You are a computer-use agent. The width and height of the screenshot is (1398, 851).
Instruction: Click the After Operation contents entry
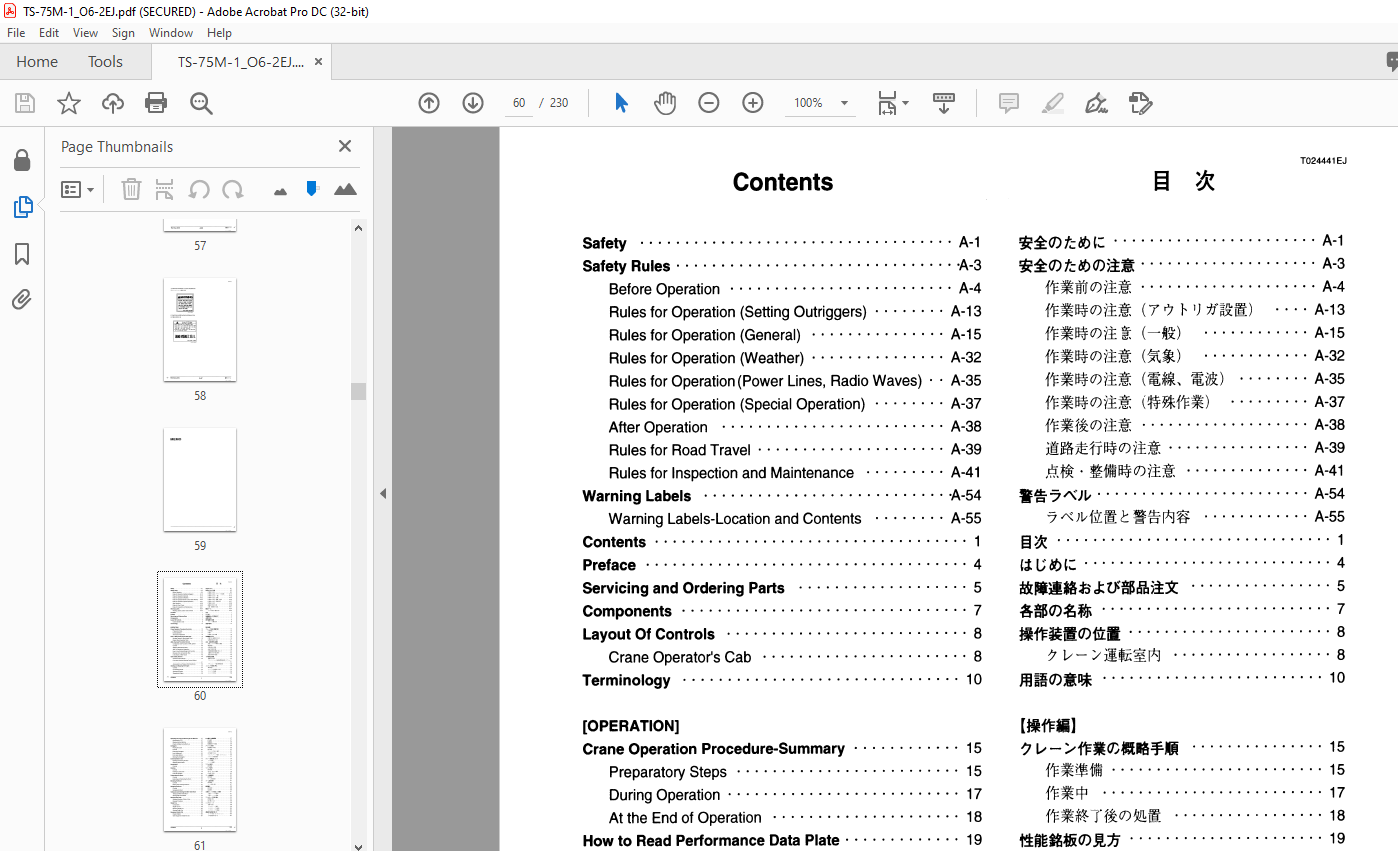pyautogui.click(x=658, y=427)
